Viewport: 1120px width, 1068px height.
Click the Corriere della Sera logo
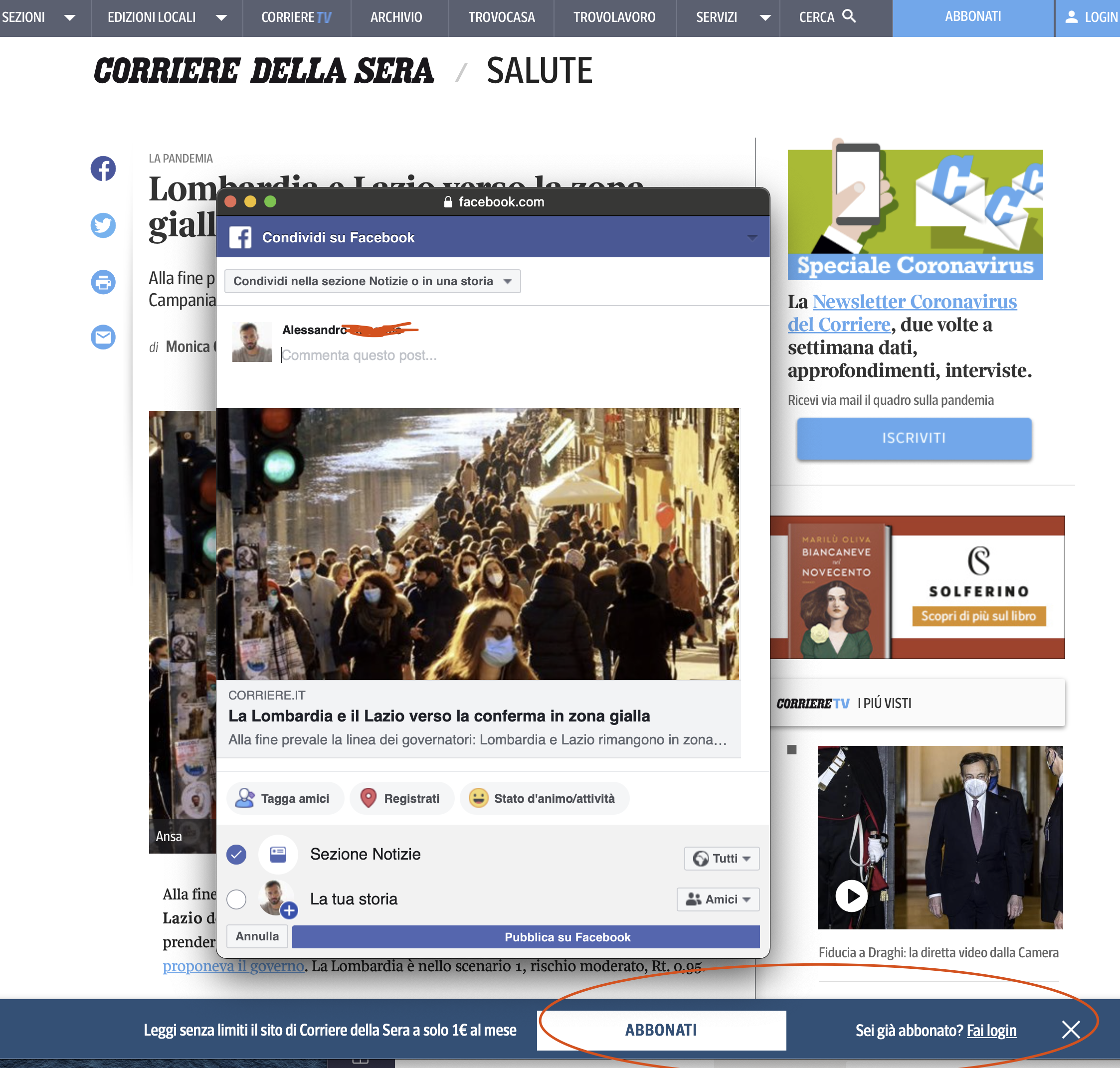(x=264, y=71)
